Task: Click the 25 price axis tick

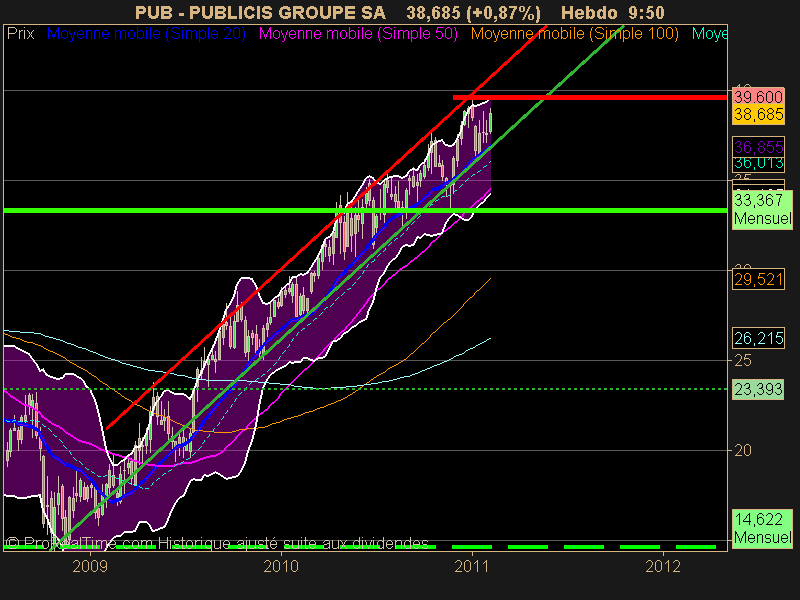Action: (x=743, y=361)
